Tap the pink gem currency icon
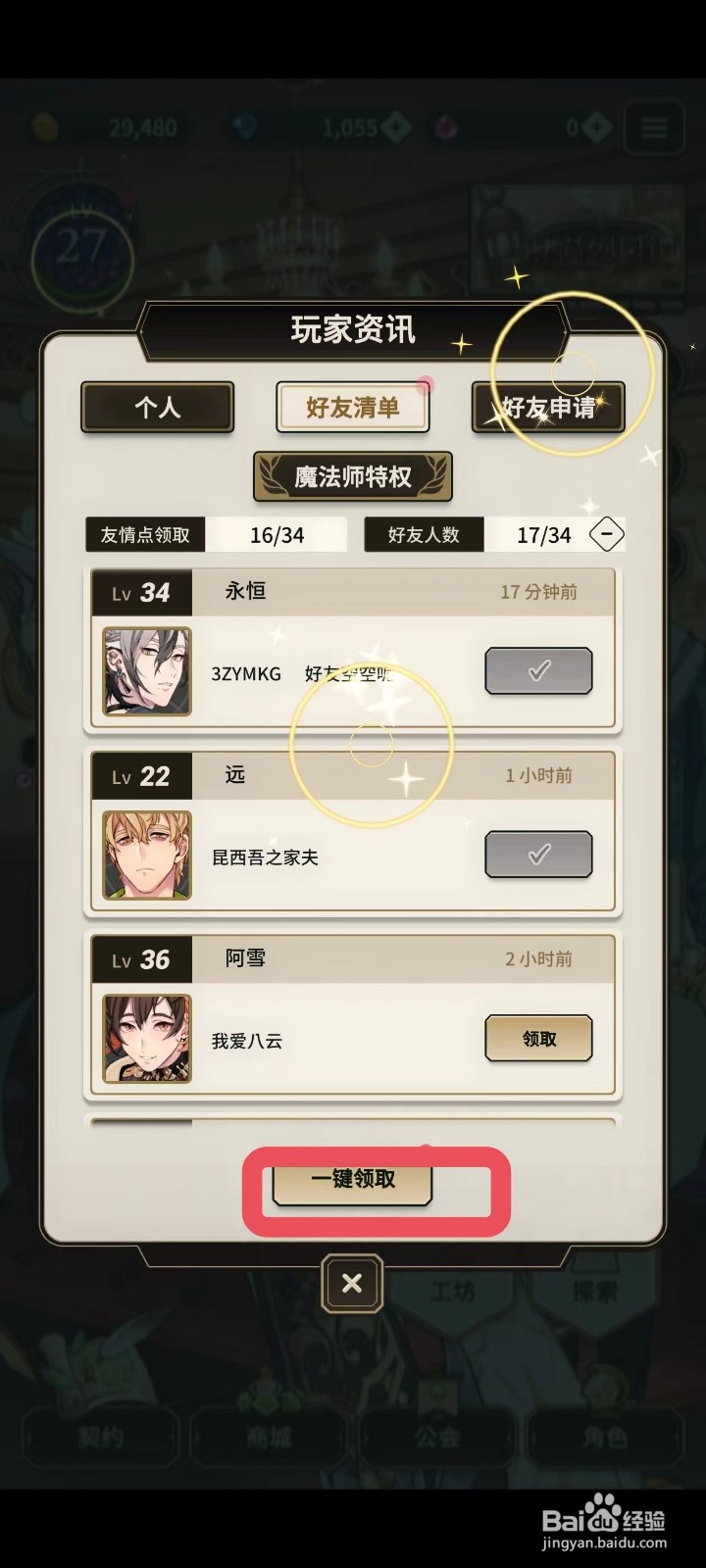 [x=446, y=127]
